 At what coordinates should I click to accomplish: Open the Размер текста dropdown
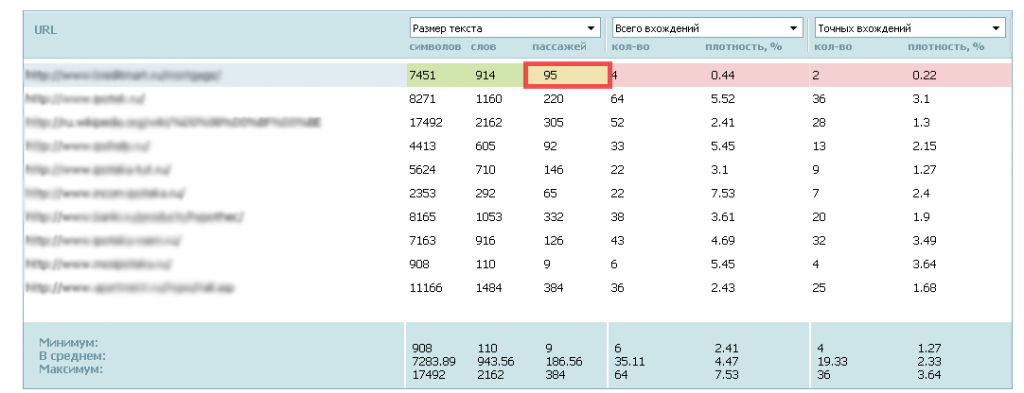pyautogui.click(x=504, y=28)
